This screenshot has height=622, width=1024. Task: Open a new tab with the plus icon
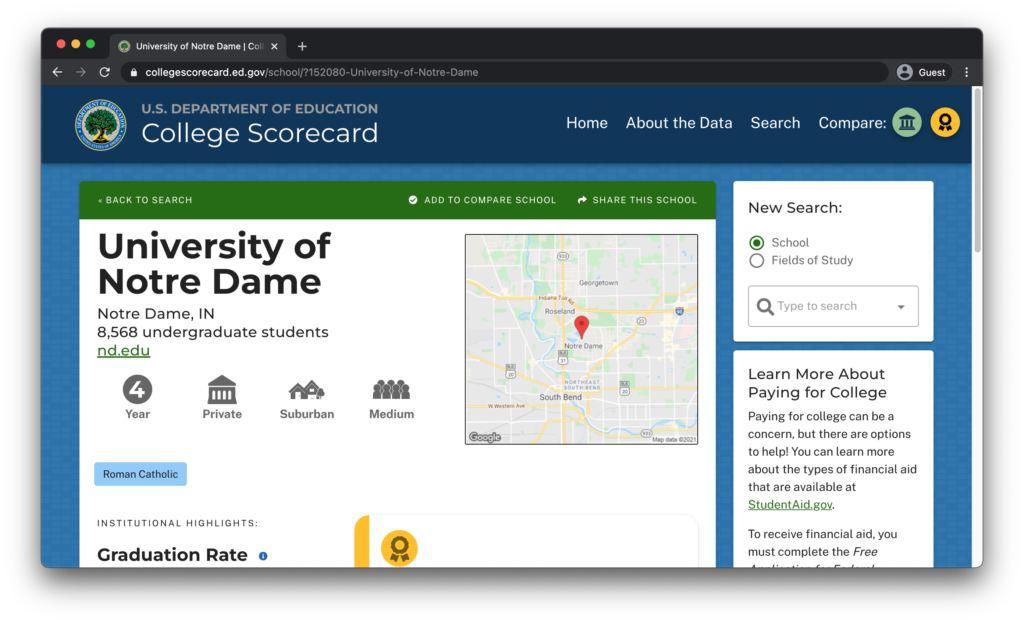click(x=302, y=46)
